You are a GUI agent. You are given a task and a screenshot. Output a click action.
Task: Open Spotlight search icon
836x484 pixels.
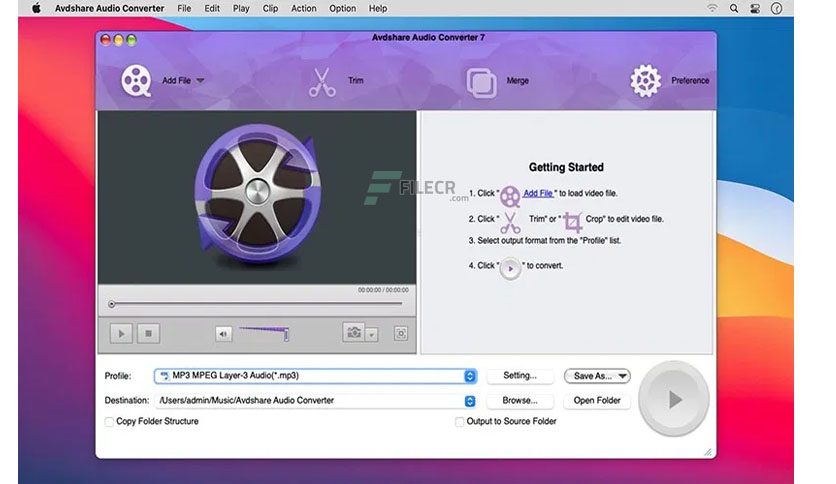click(x=734, y=9)
